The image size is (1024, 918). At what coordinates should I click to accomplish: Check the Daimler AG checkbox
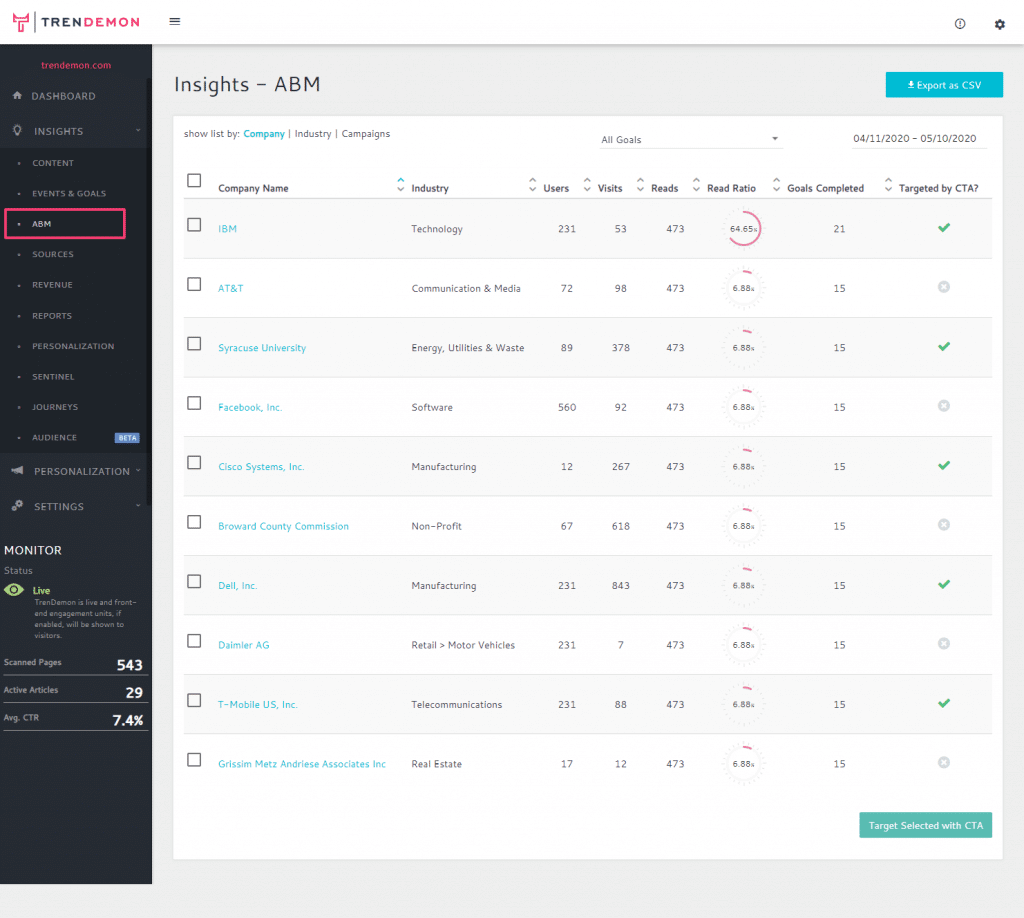194,641
